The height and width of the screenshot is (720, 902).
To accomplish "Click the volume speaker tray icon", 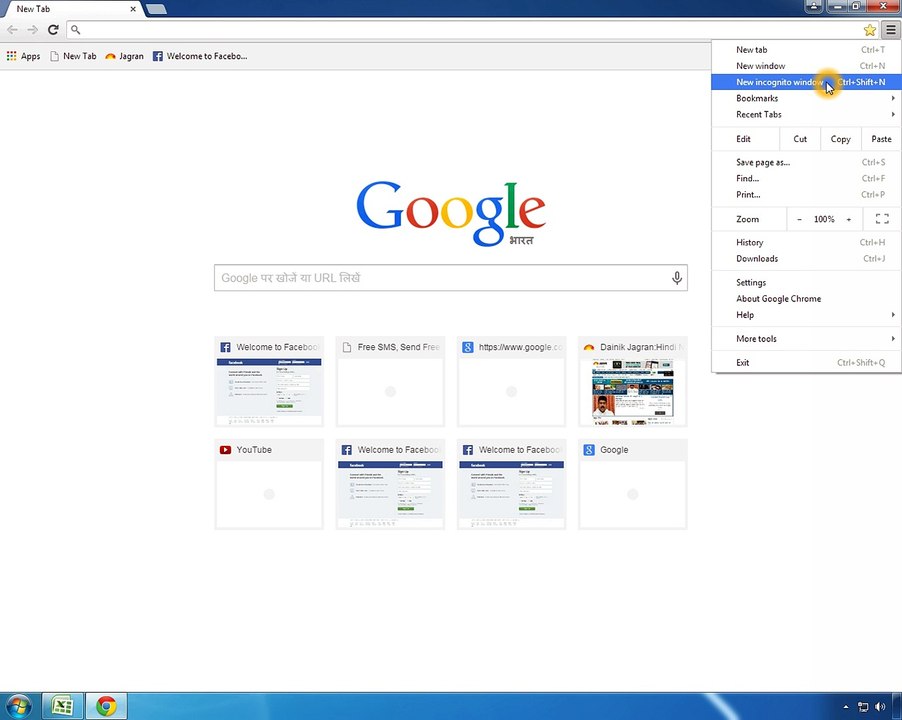I will click(880, 707).
